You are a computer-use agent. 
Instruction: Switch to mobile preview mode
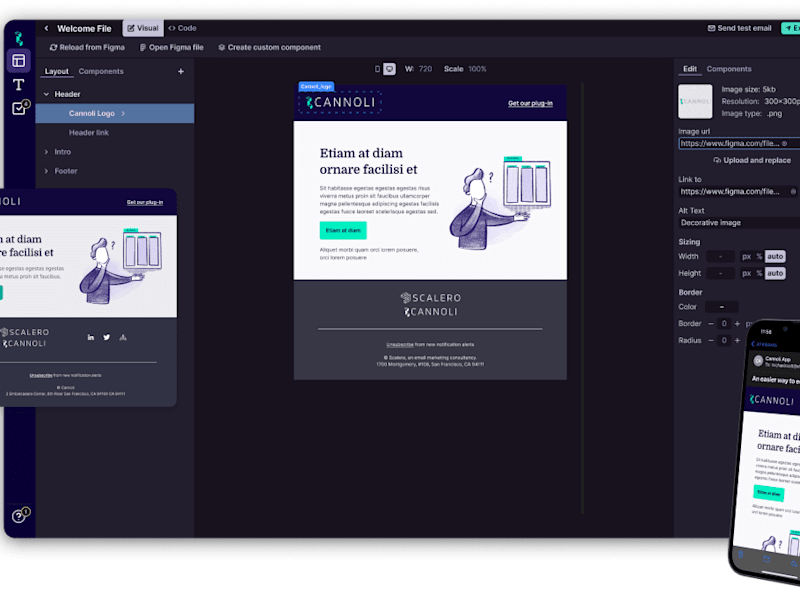(x=378, y=69)
